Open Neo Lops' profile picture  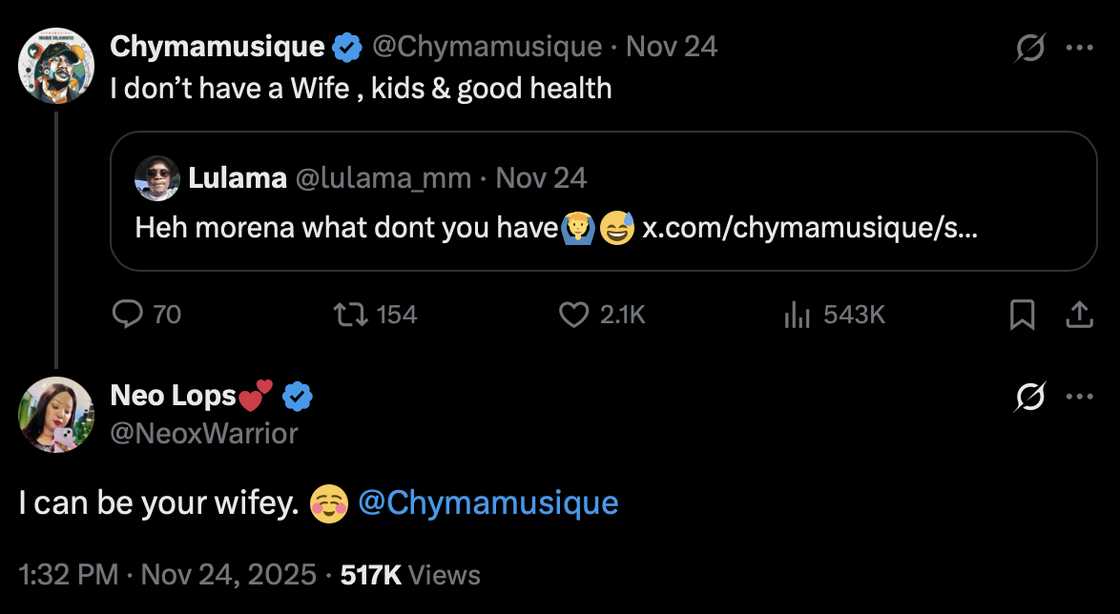pyautogui.click(x=55, y=414)
